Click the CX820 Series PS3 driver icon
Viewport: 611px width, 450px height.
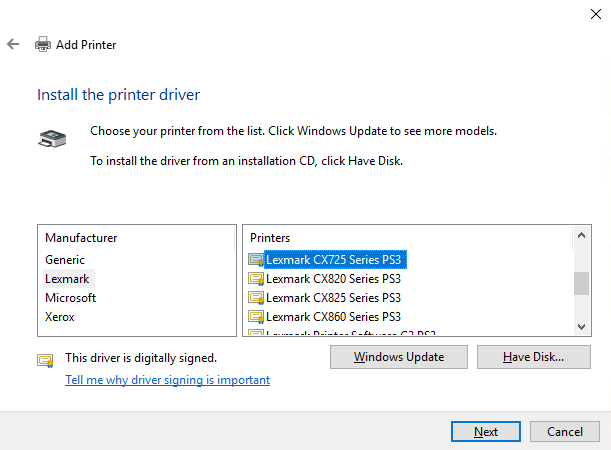pos(256,279)
